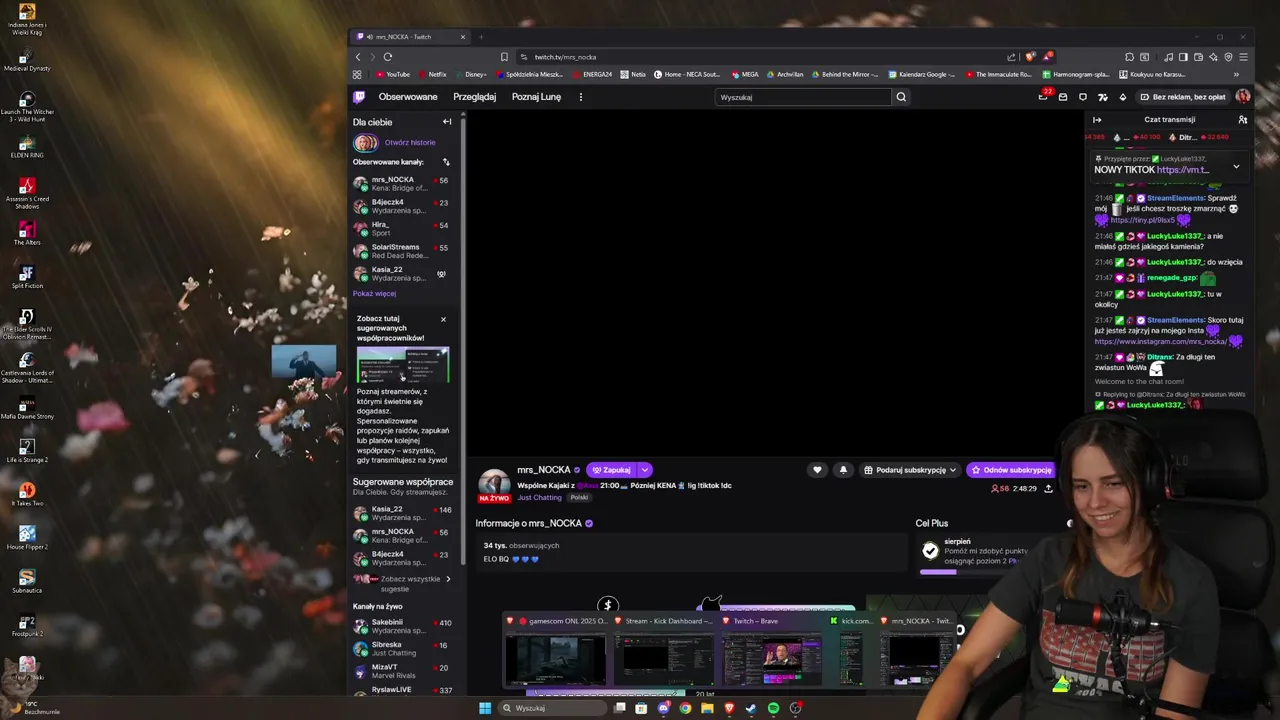Image resolution: width=1280 pixels, height=720 pixels.
Task: Click Odnów subskrypcję button
Action: [1009, 470]
